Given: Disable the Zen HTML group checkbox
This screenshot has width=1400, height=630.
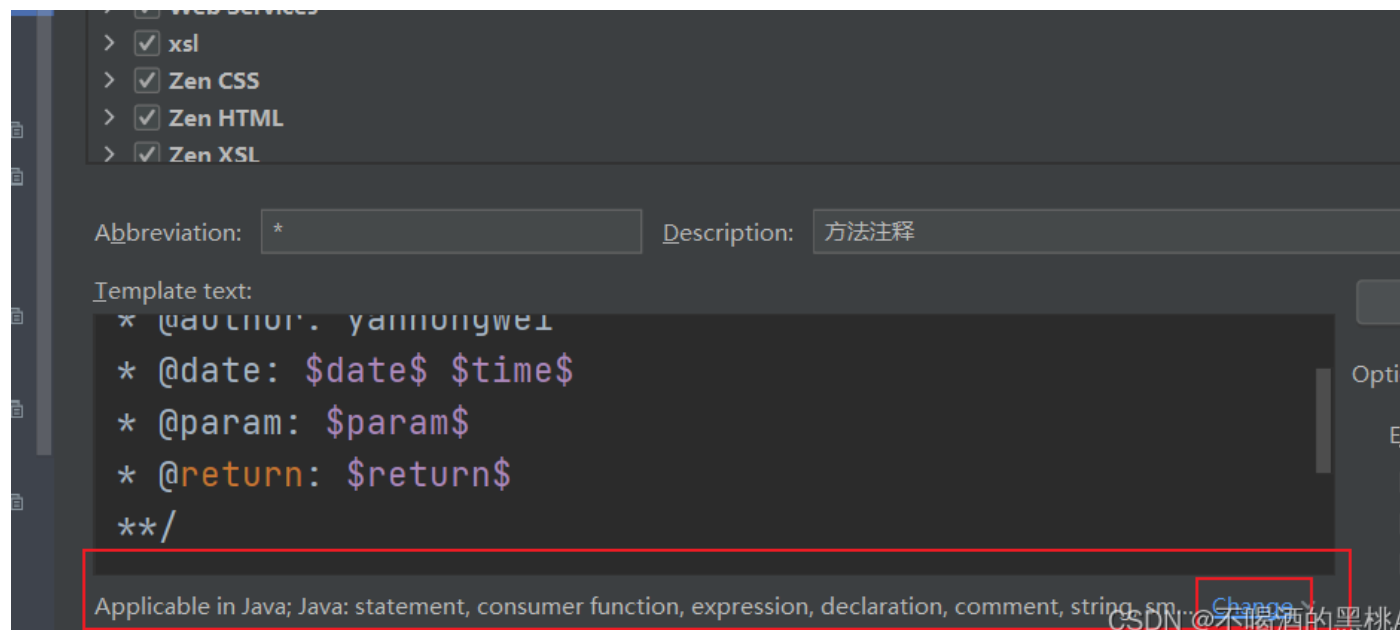Looking at the screenshot, I should pyautogui.click(x=147, y=118).
